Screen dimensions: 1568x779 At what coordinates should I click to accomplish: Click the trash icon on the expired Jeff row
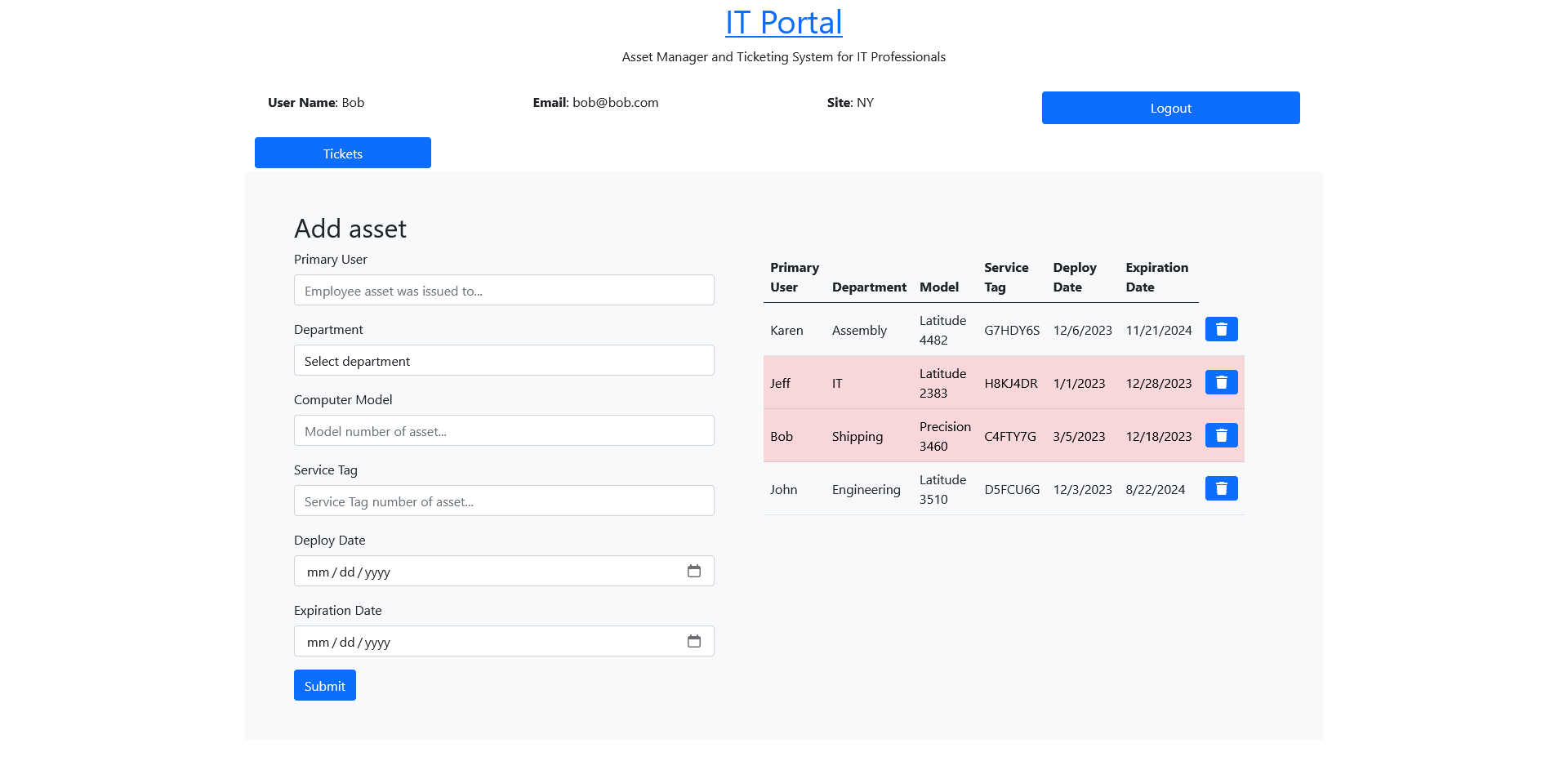[1221, 381]
